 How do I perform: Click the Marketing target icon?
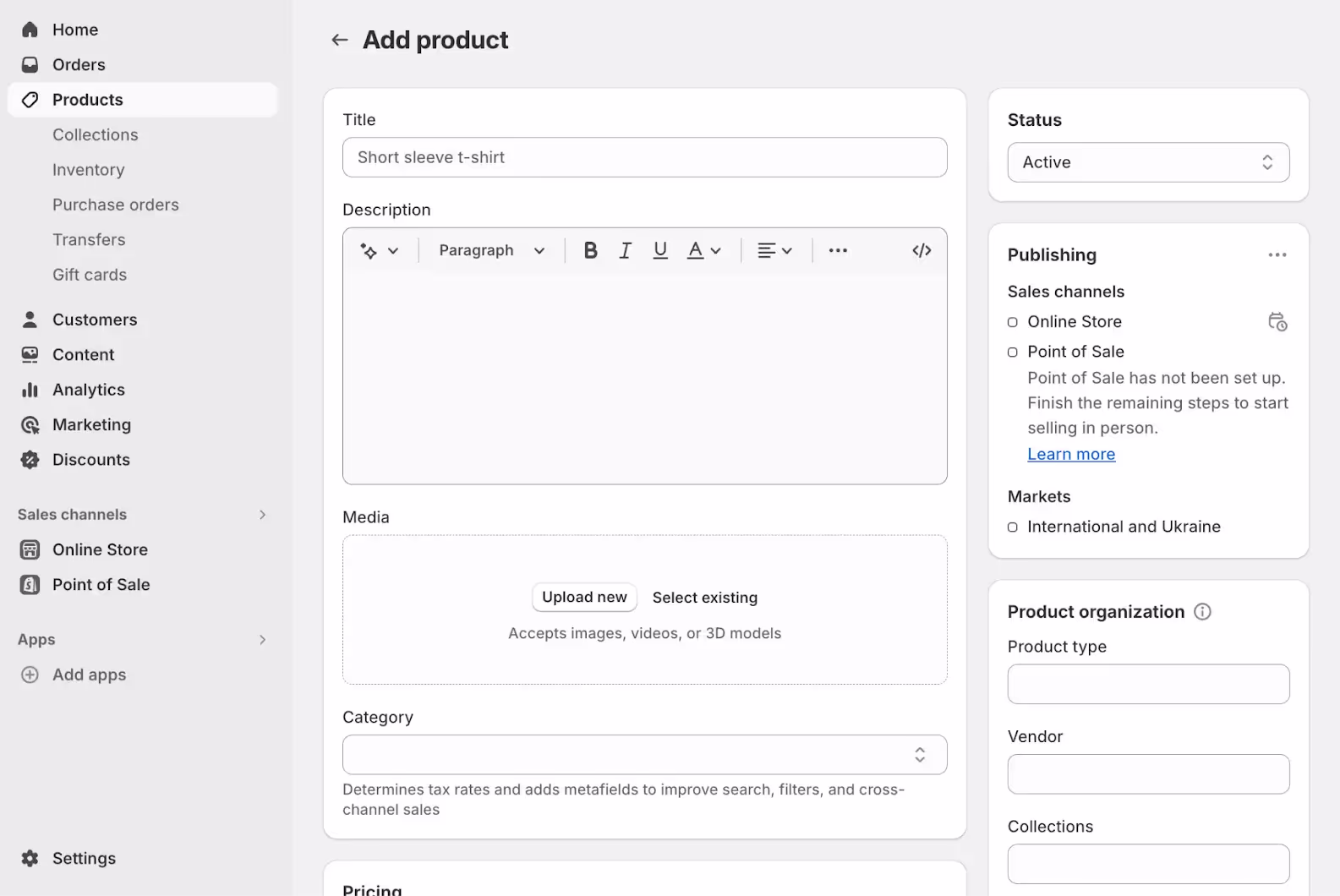(30, 425)
